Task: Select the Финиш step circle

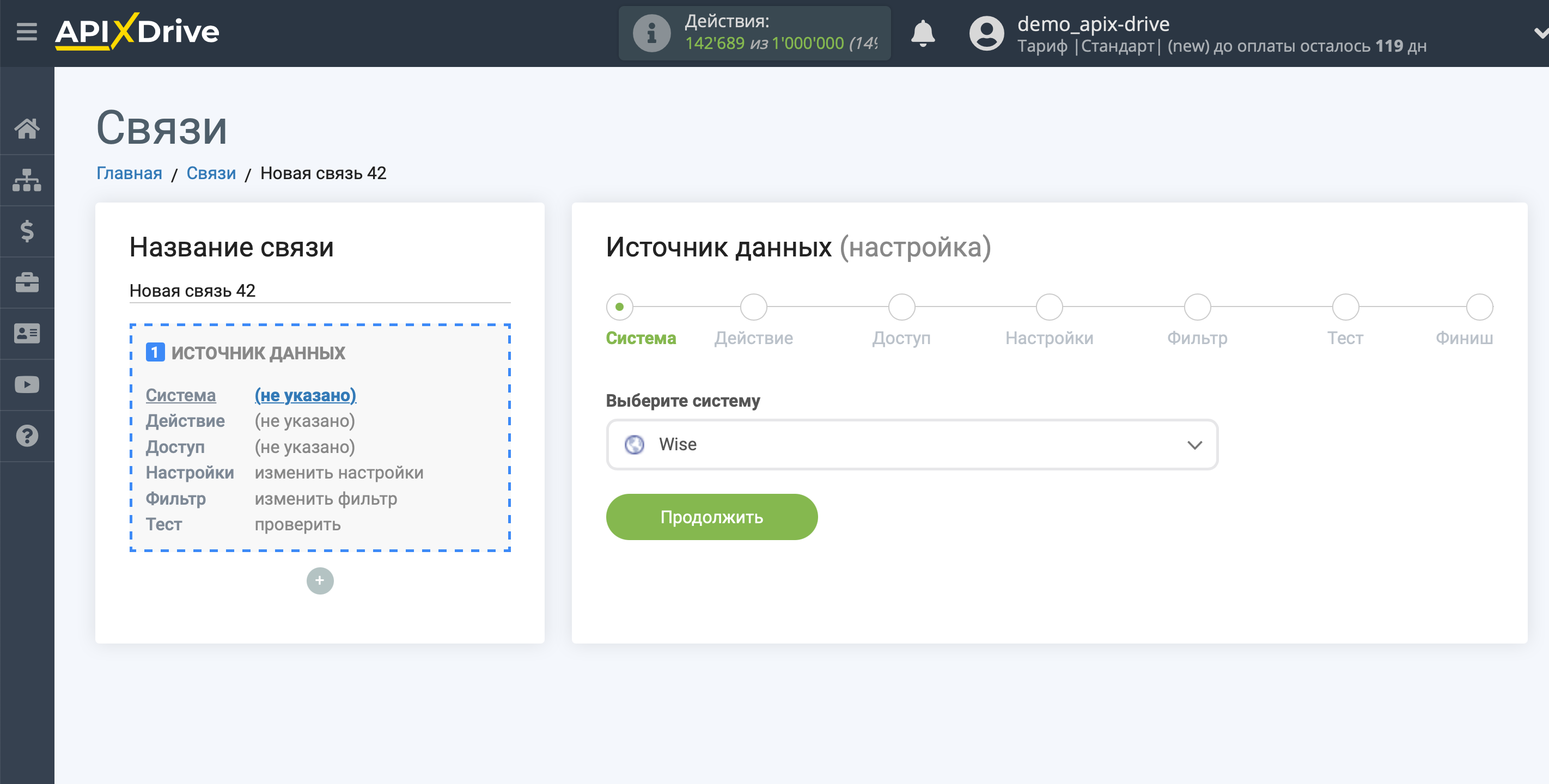Action: (x=1479, y=307)
